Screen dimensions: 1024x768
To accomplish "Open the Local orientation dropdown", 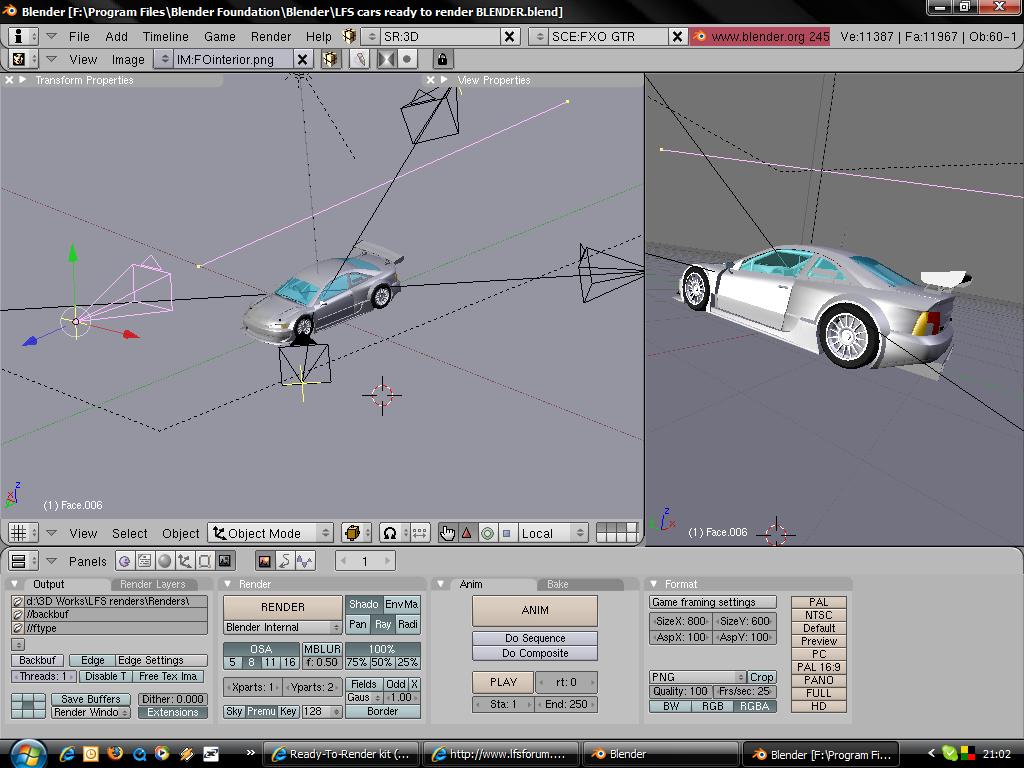I will point(553,533).
